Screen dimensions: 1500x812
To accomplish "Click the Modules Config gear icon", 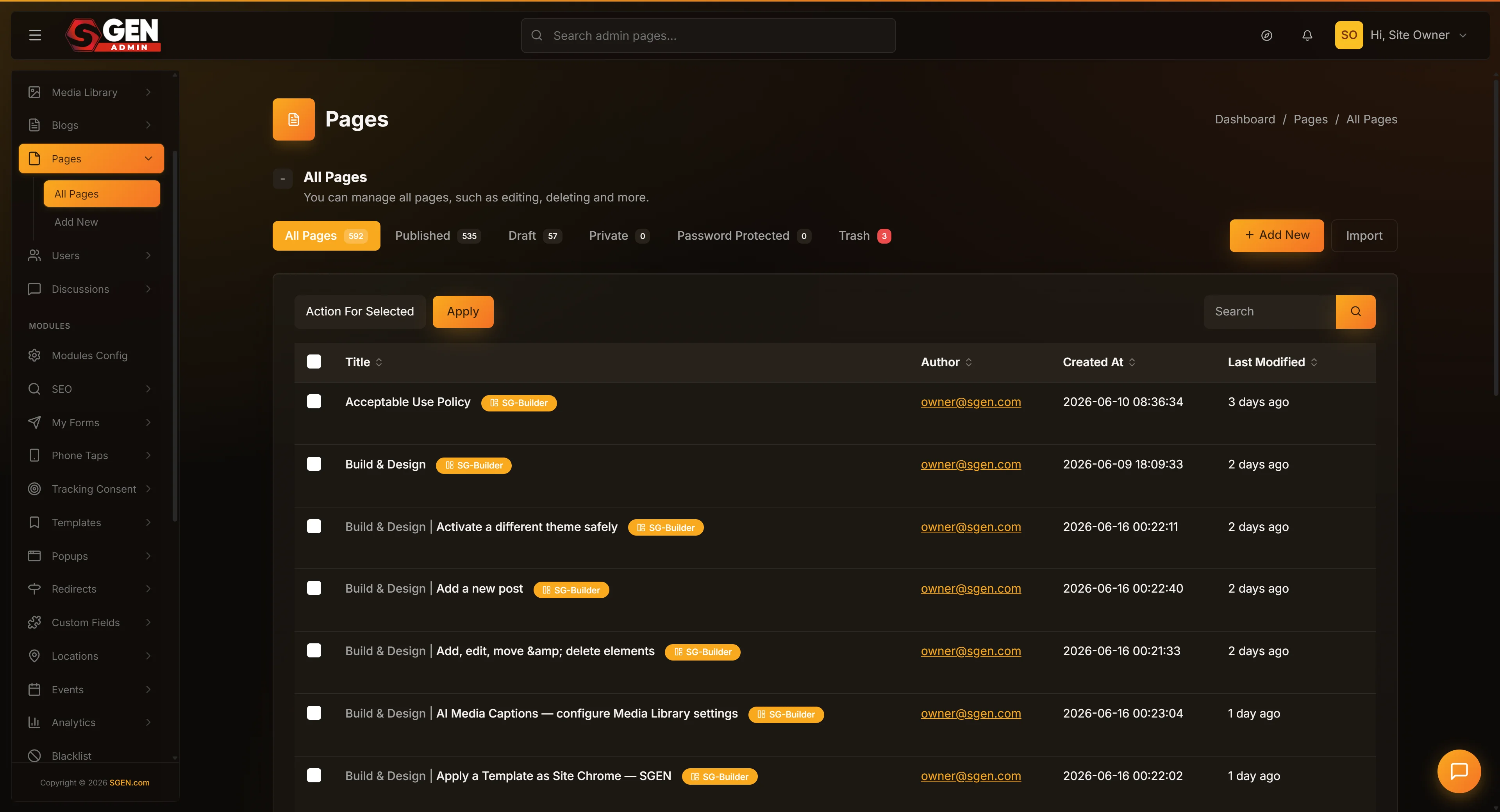I will coord(34,355).
